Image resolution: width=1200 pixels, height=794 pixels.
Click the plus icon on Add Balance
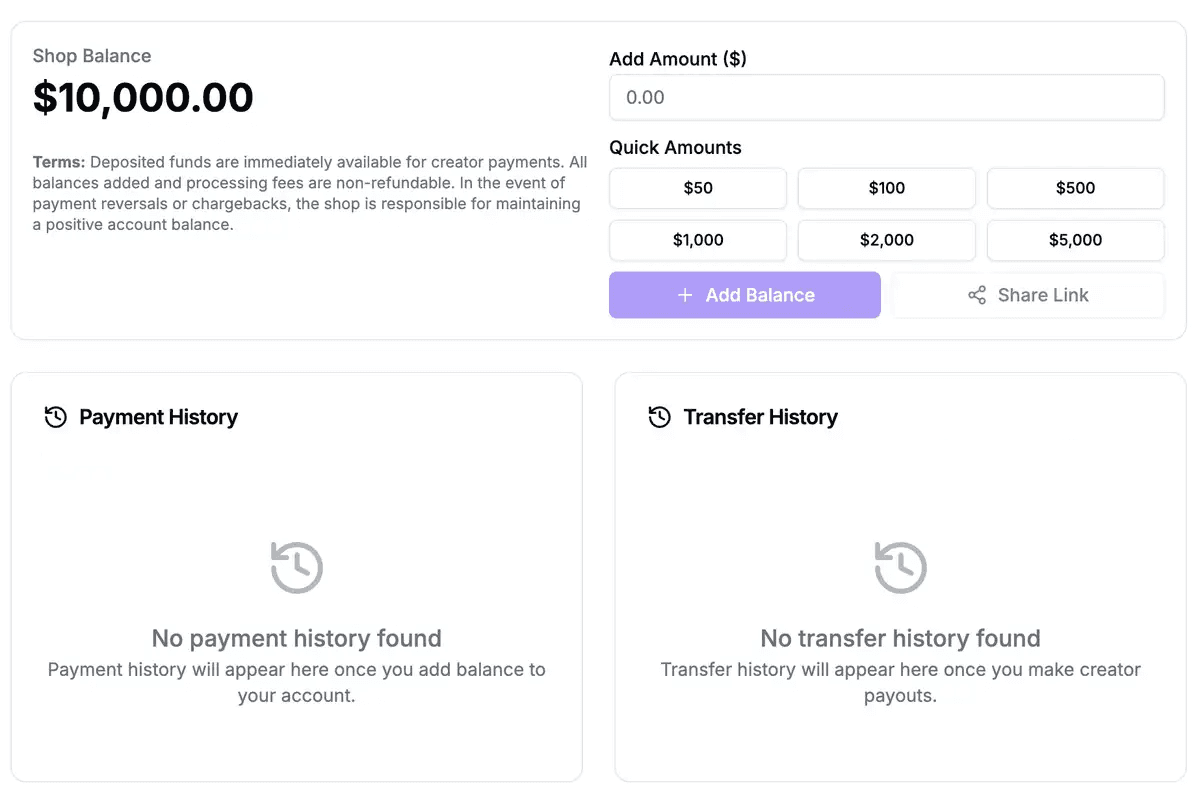tap(684, 295)
